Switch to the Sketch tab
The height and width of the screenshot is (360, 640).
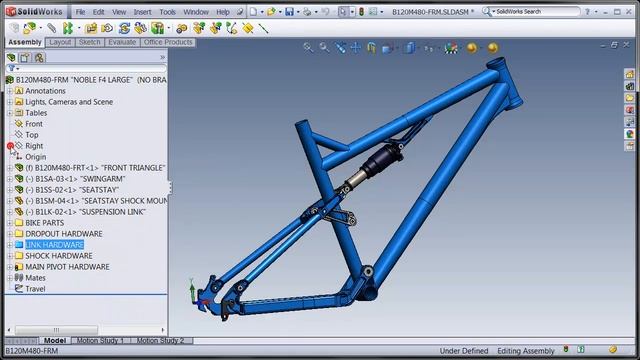pos(89,42)
